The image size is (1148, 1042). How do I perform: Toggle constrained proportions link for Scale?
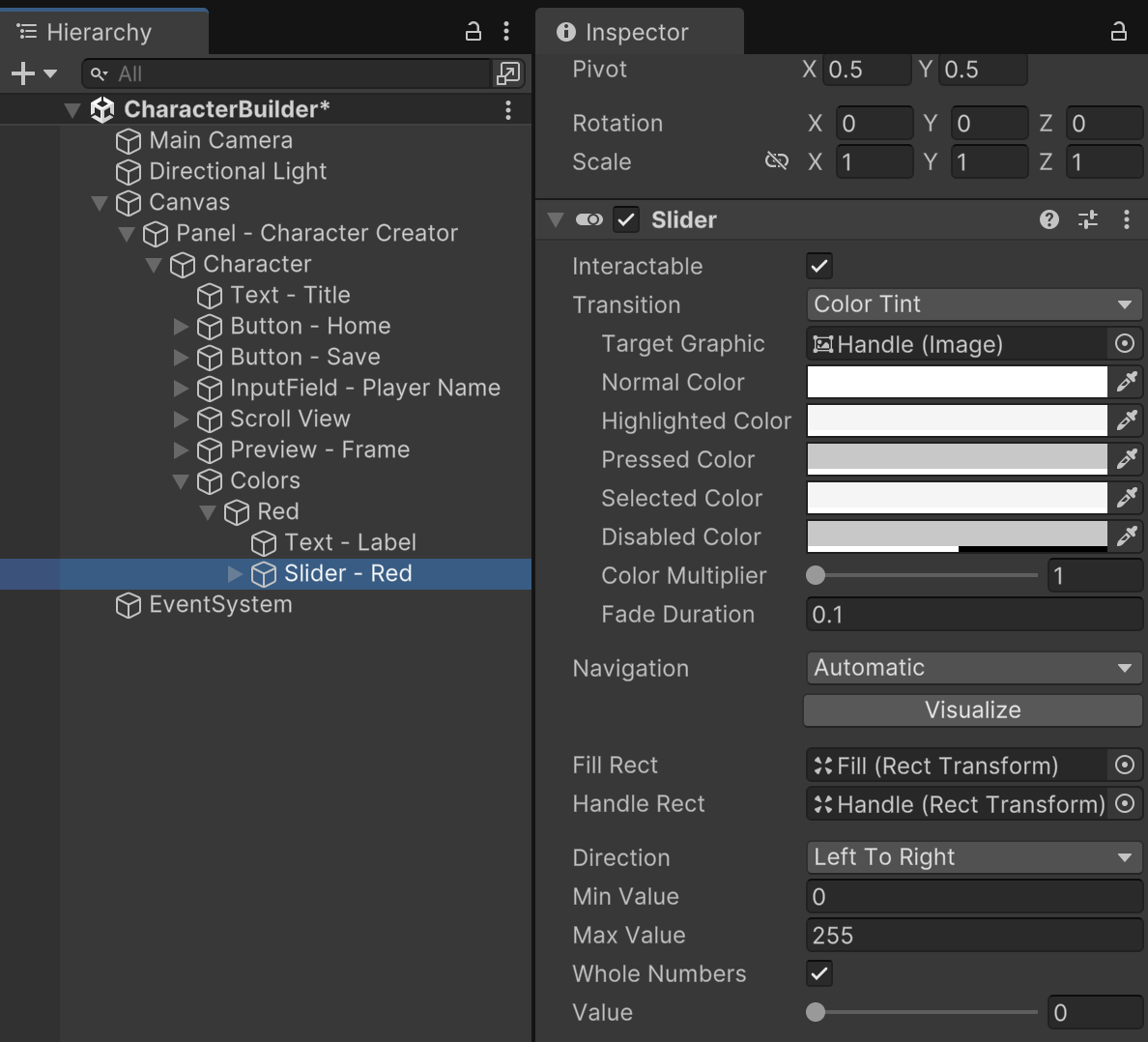[x=776, y=161]
